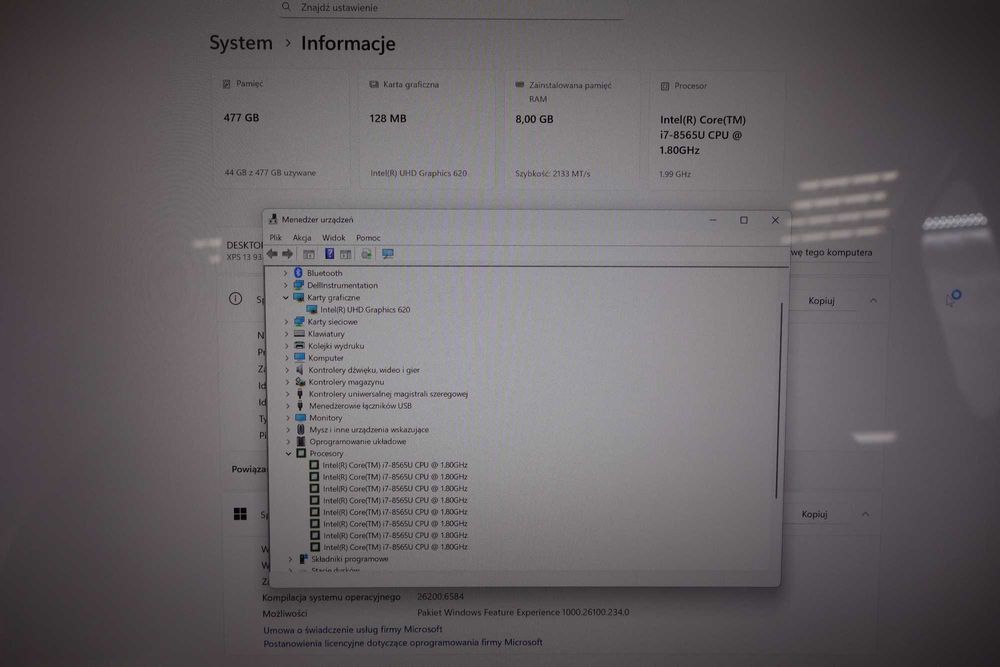The image size is (1000, 667).
Task: Open the Karta graficzna 128 MB card
Action: (x=427, y=130)
